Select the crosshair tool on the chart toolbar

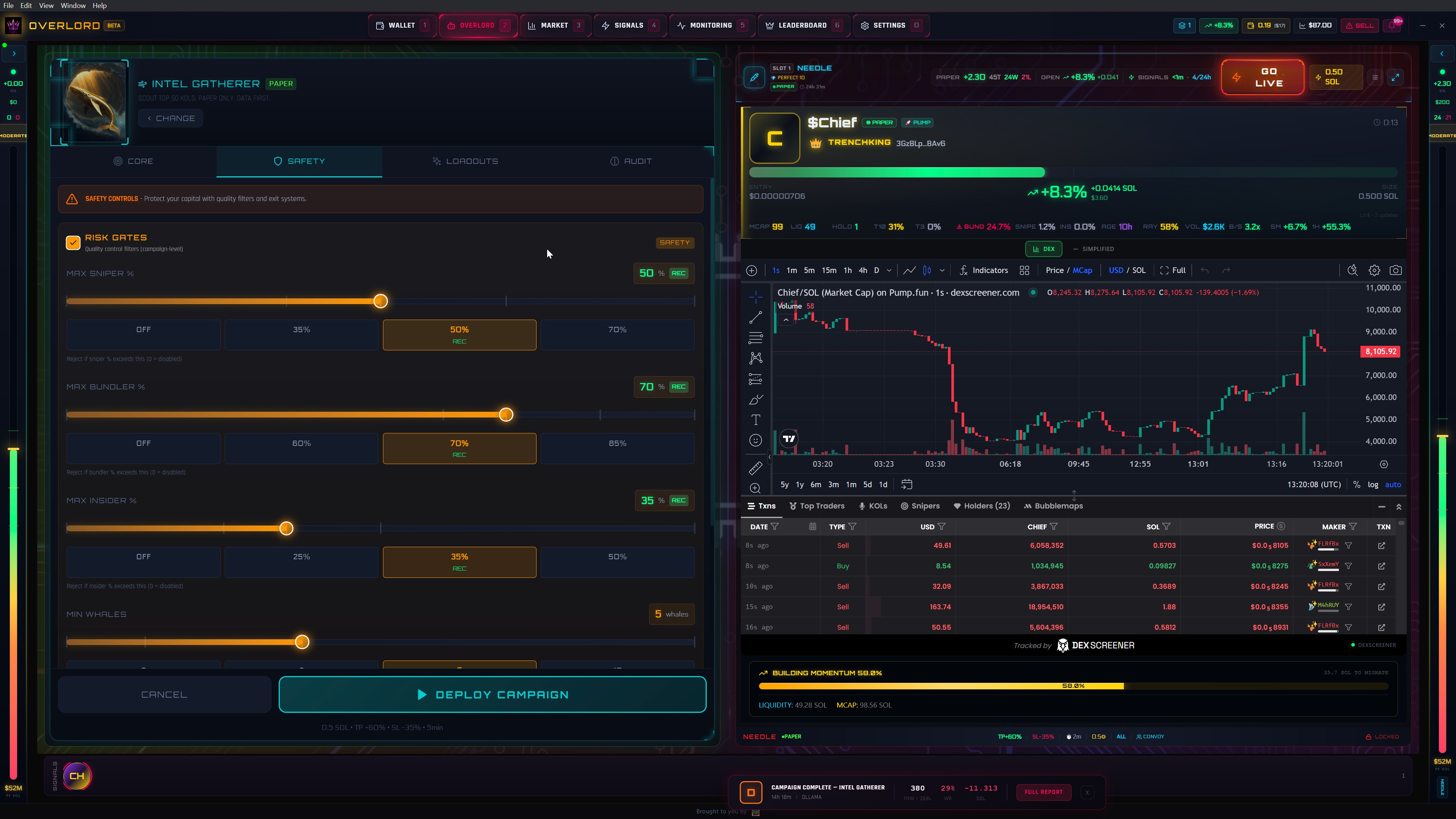tap(756, 297)
